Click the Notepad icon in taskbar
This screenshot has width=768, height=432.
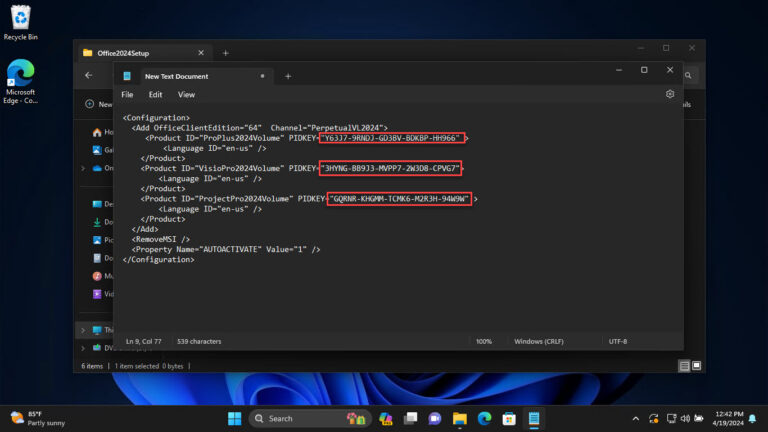pyautogui.click(x=534, y=418)
